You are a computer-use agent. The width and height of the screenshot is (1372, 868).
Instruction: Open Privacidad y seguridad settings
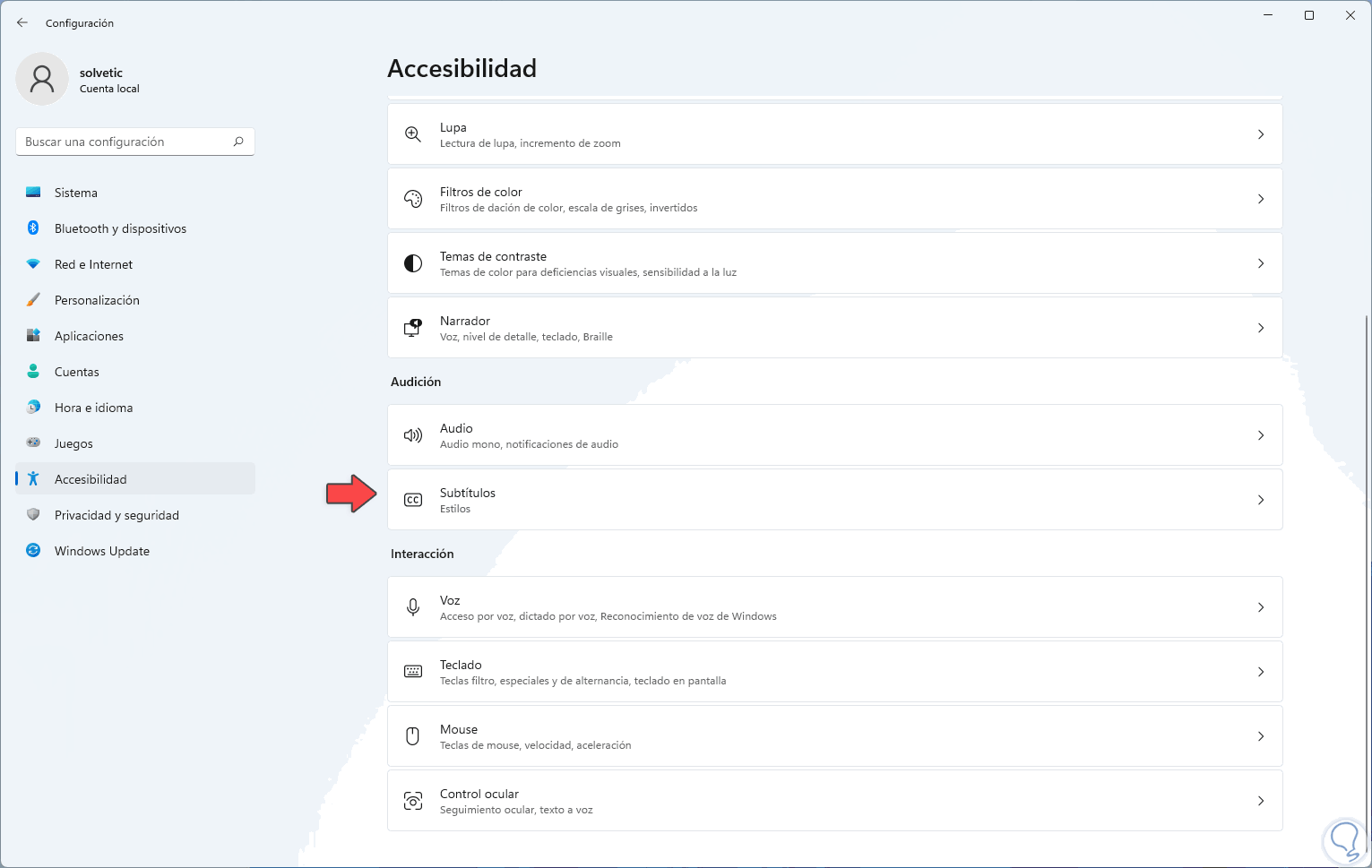tap(116, 515)
